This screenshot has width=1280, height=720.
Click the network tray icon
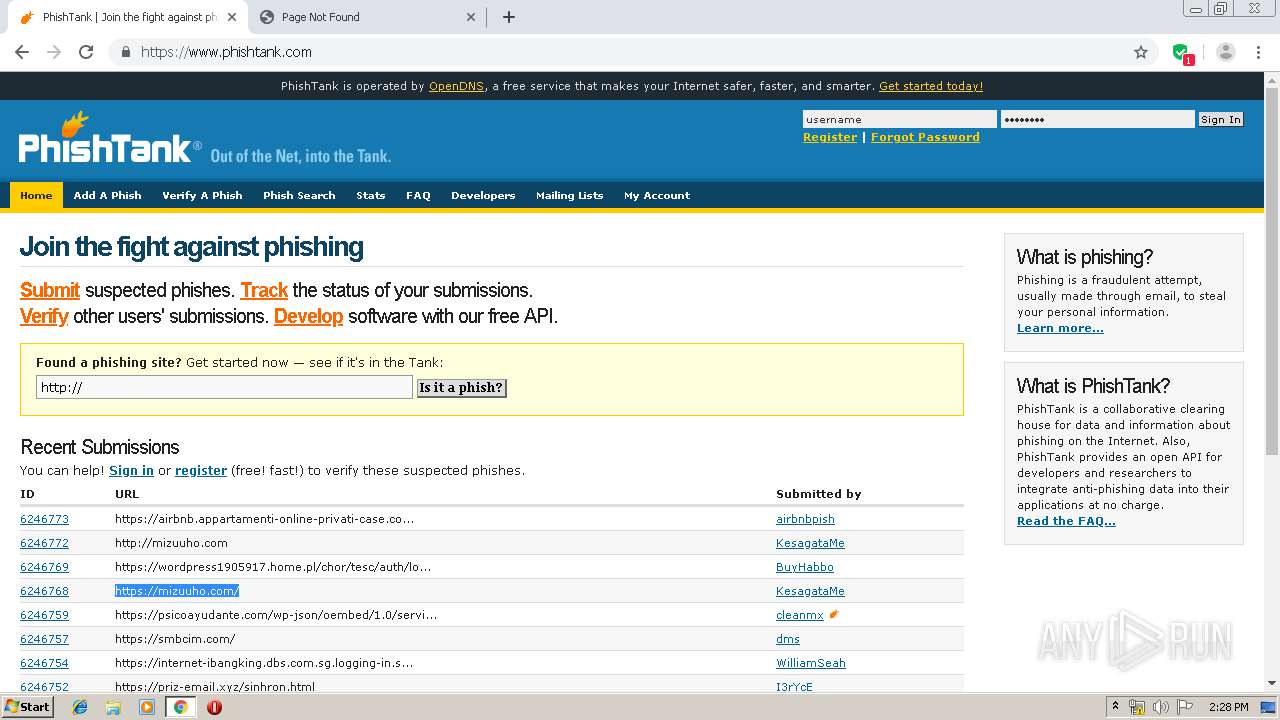1137,707
